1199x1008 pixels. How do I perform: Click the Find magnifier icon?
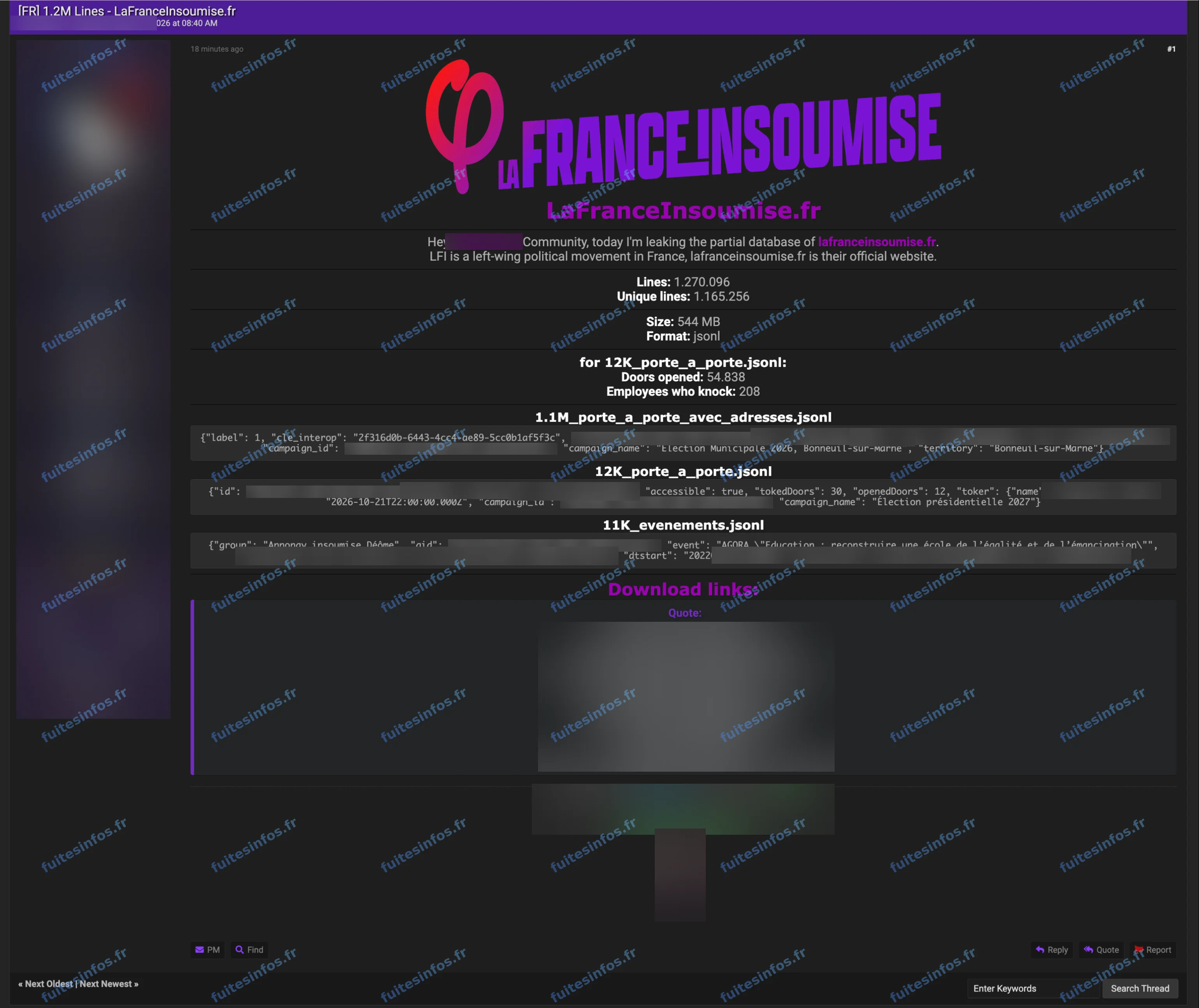[239, 950]
